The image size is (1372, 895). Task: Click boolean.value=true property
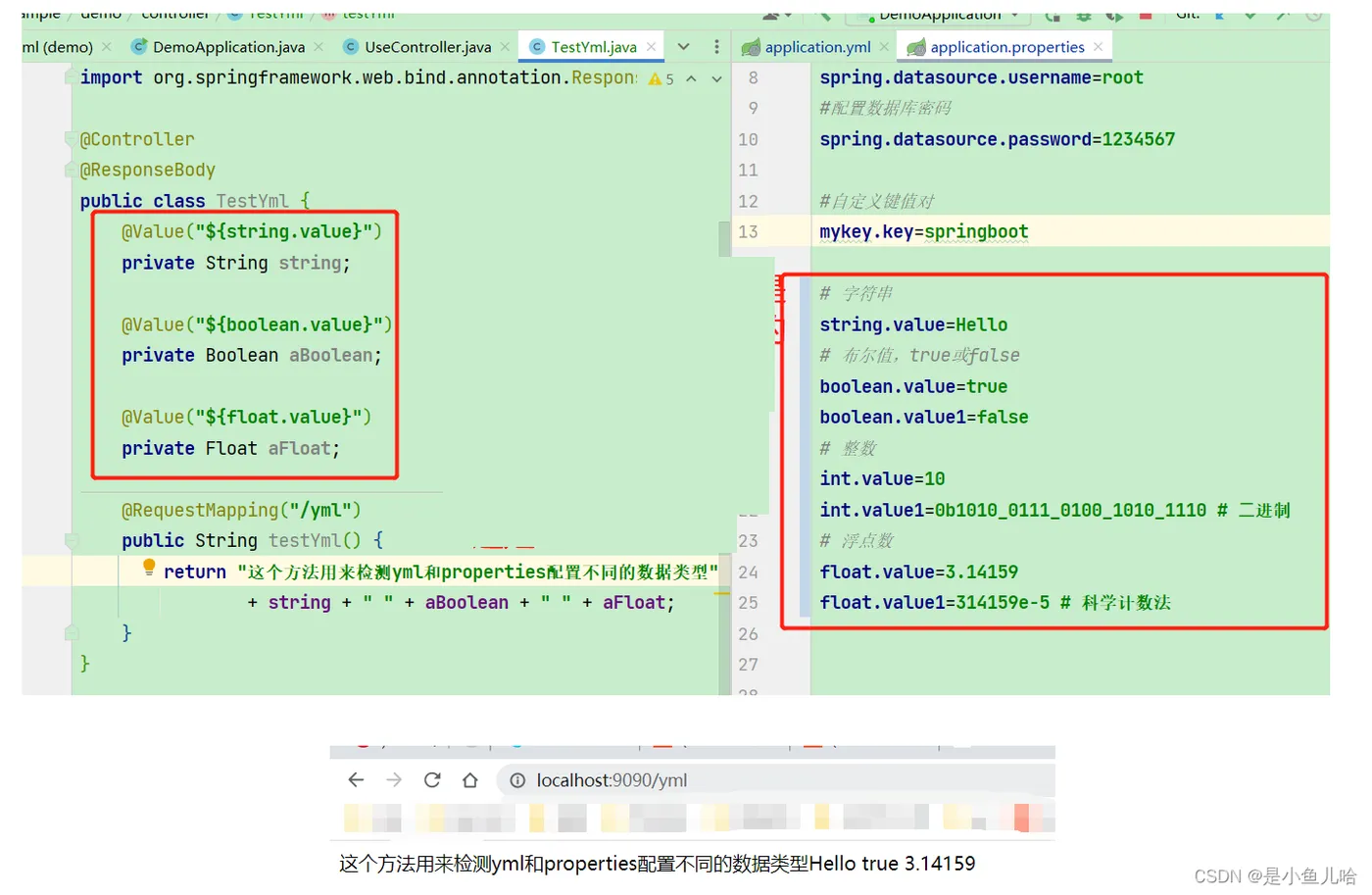point(913,386)
